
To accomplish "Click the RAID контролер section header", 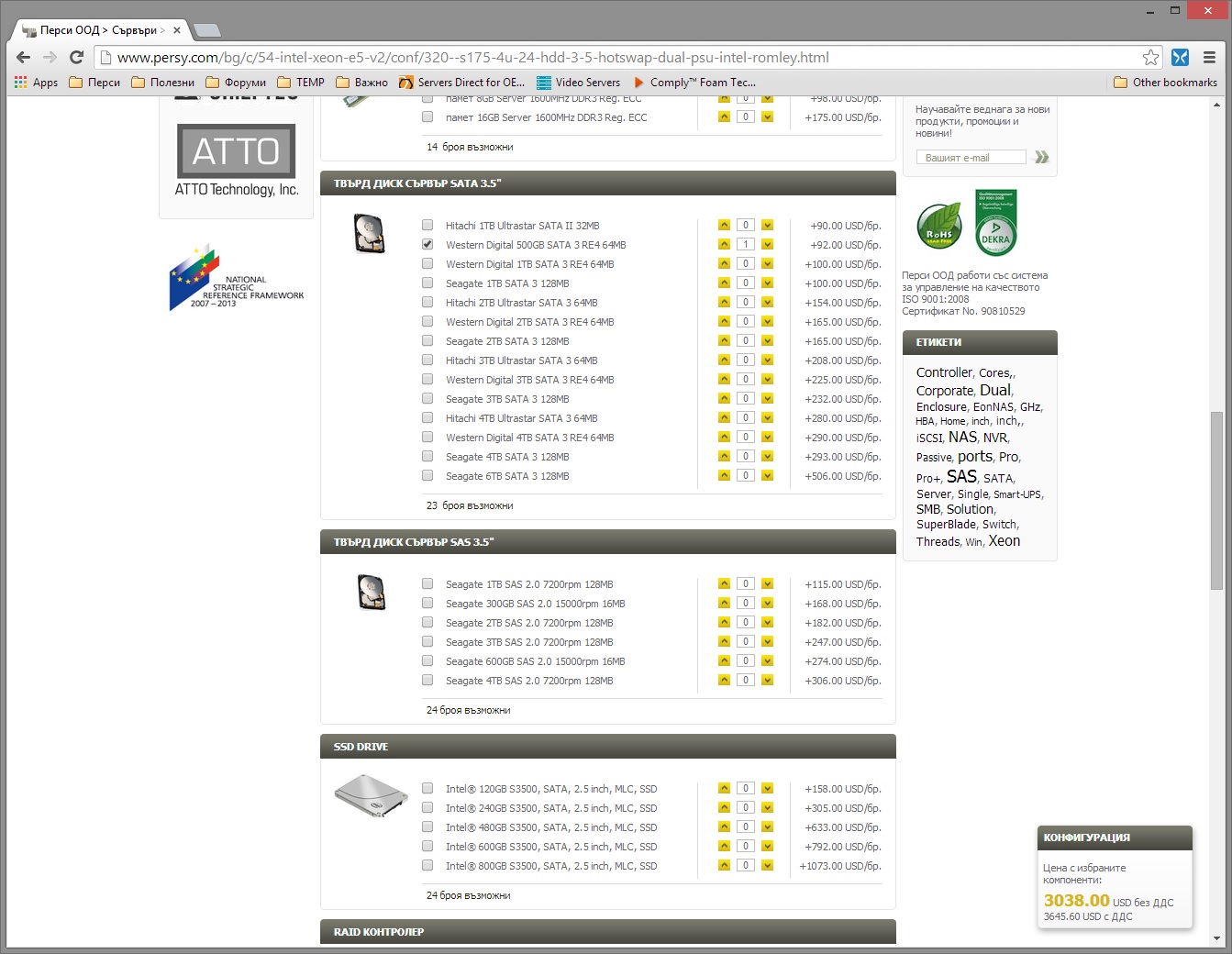I will pyautogui.click(x=607, y=931).
